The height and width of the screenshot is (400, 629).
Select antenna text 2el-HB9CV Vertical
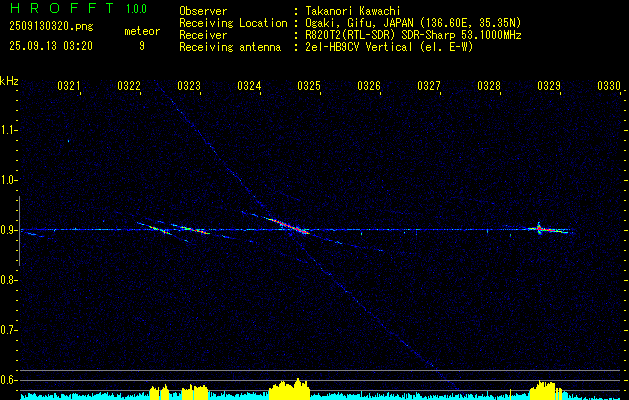click(x=359, y=47)
